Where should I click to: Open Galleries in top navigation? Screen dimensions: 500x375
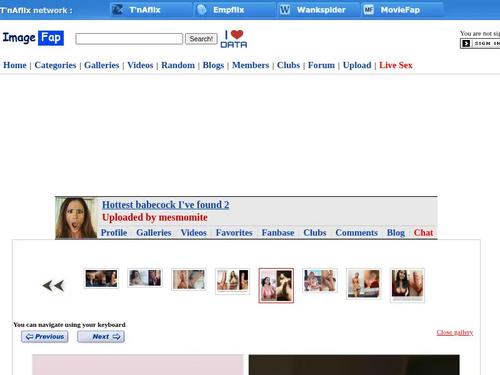pos(102,65)
